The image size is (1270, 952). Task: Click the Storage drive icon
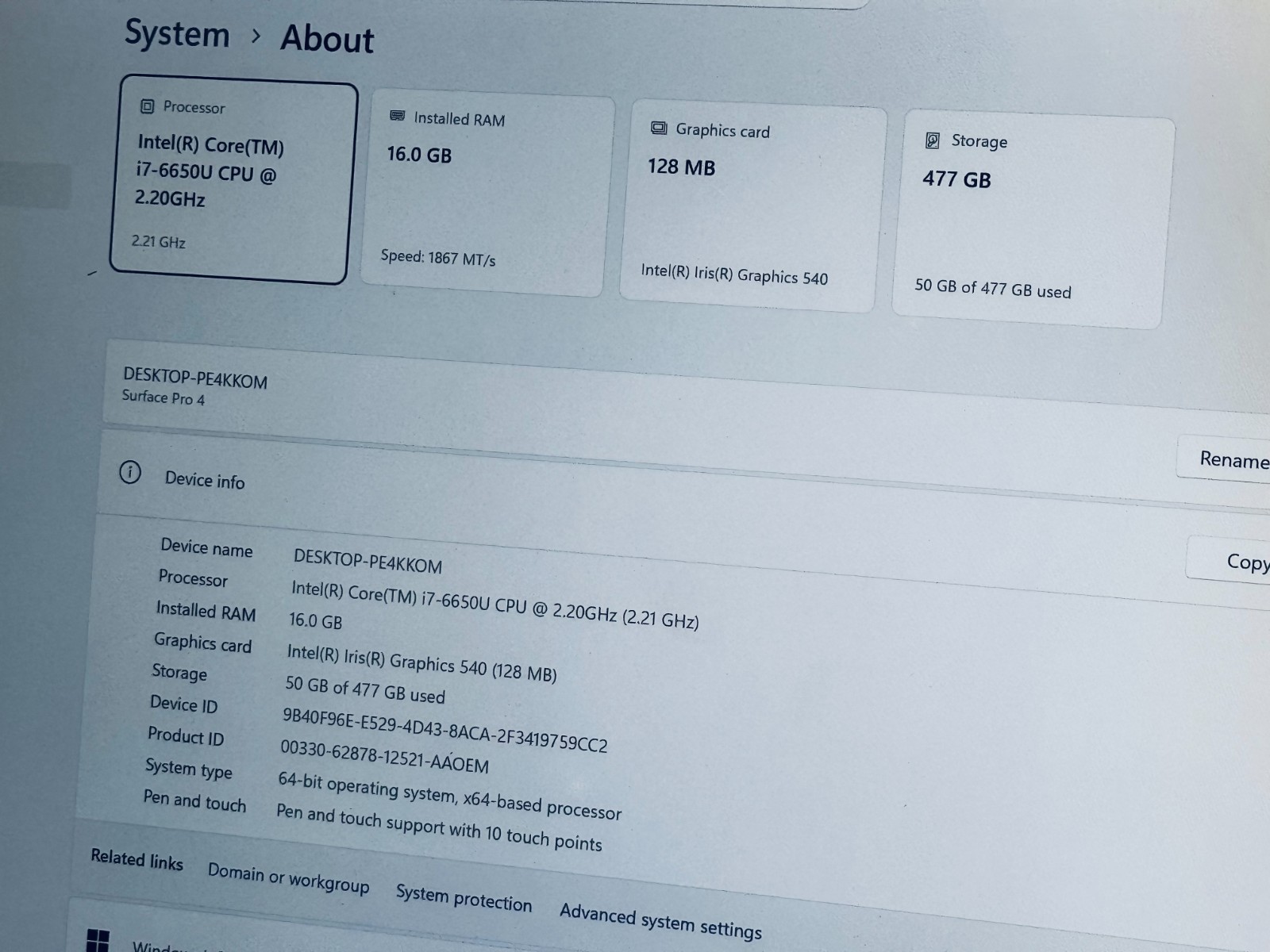point(933,140)
